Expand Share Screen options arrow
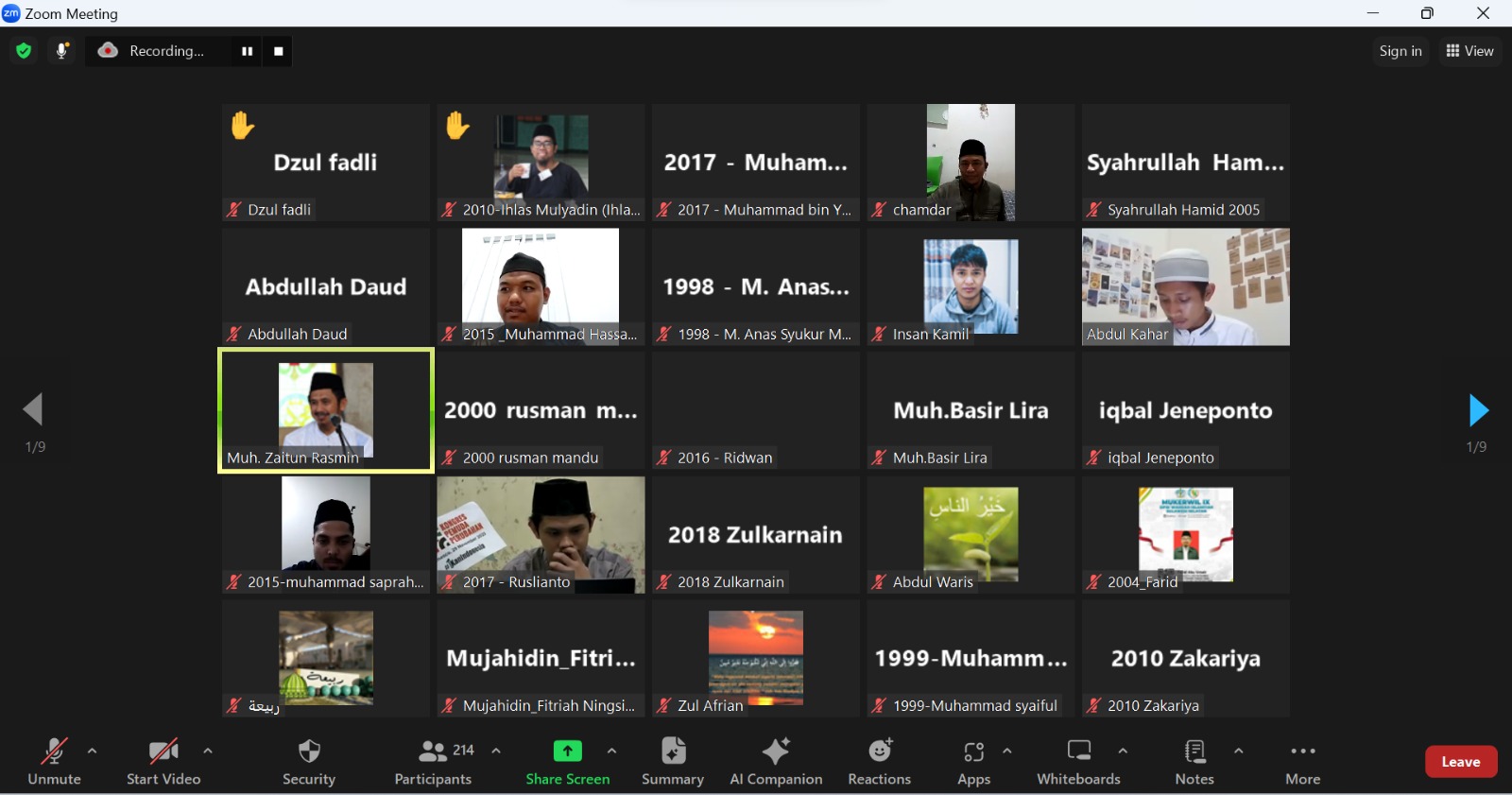1512x795 pixels. click(611, 752)
